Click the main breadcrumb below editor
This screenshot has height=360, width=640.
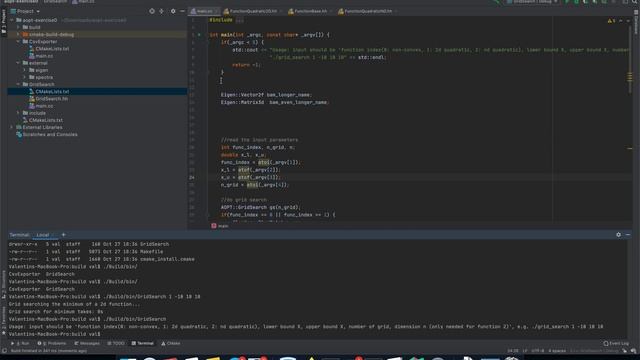[x=220, y=226]
